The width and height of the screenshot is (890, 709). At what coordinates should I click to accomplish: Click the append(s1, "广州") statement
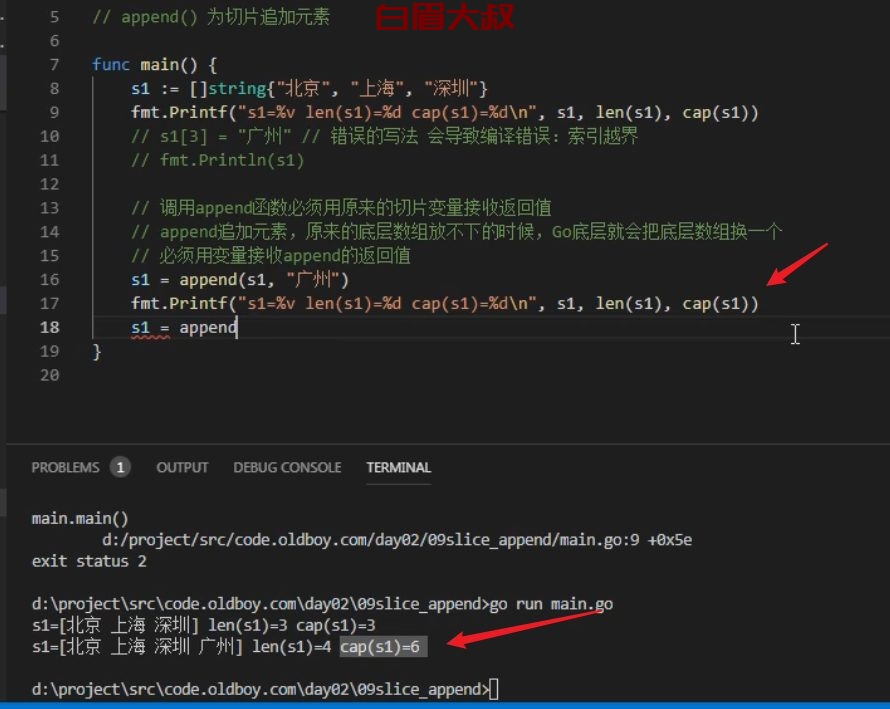click(240, 279)
